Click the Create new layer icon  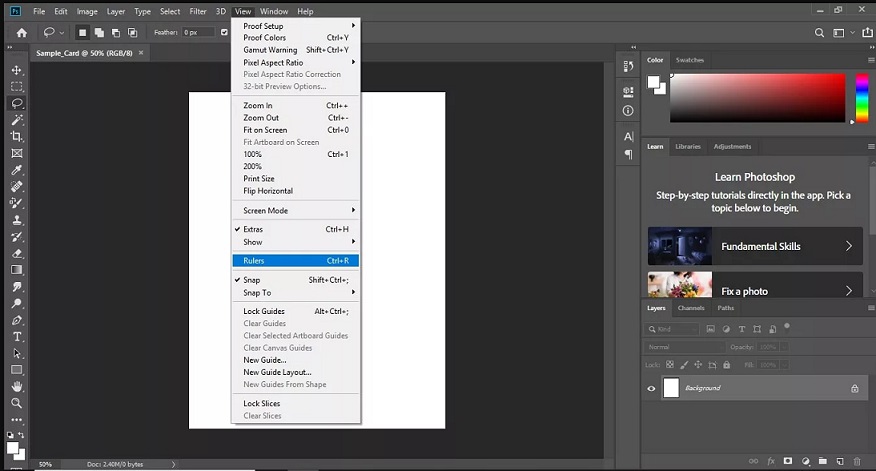point(840,461)
